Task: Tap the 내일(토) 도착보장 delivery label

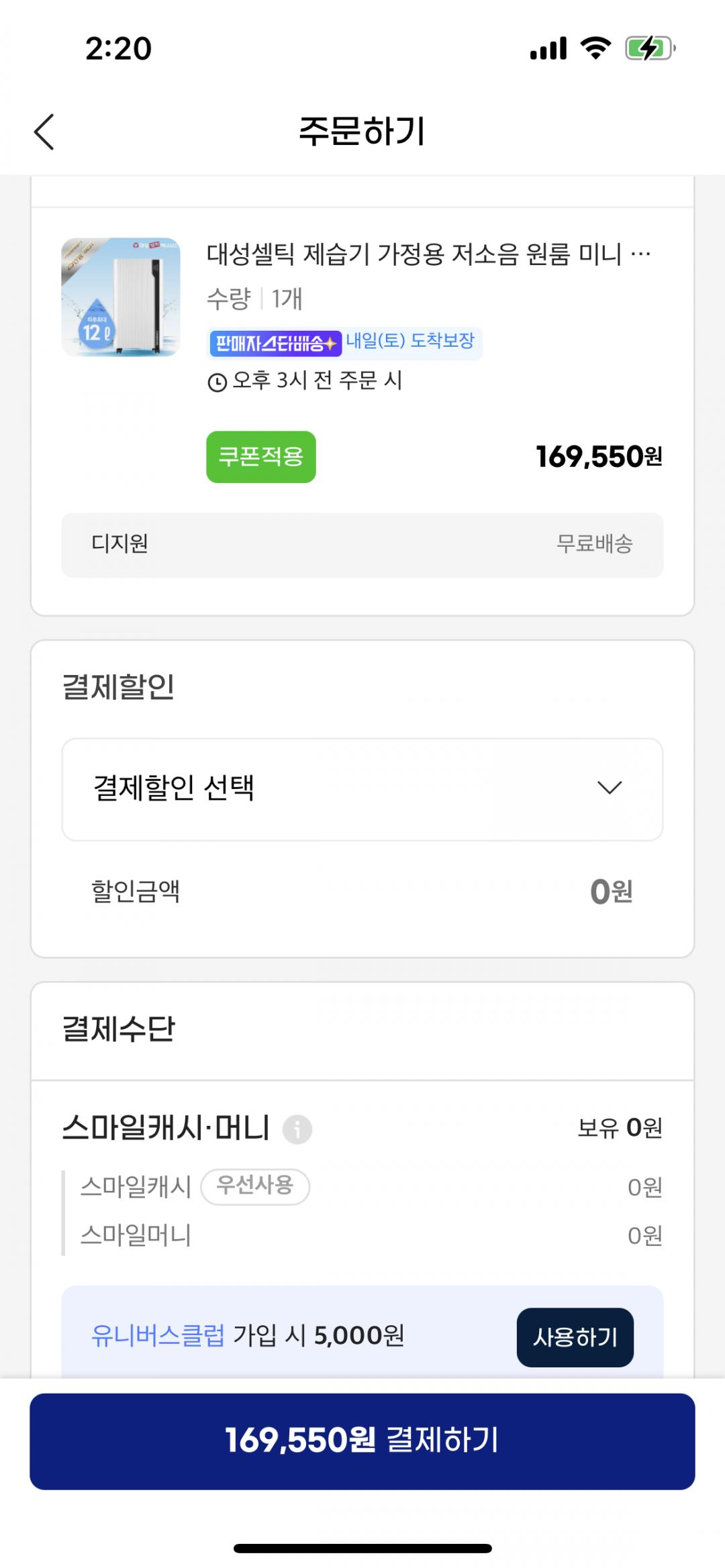Action: [410, 341]
